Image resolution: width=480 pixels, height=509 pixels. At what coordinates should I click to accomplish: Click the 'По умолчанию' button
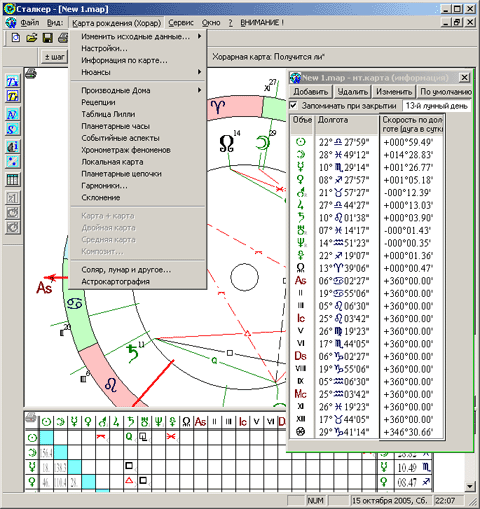(x=445, y=91)
